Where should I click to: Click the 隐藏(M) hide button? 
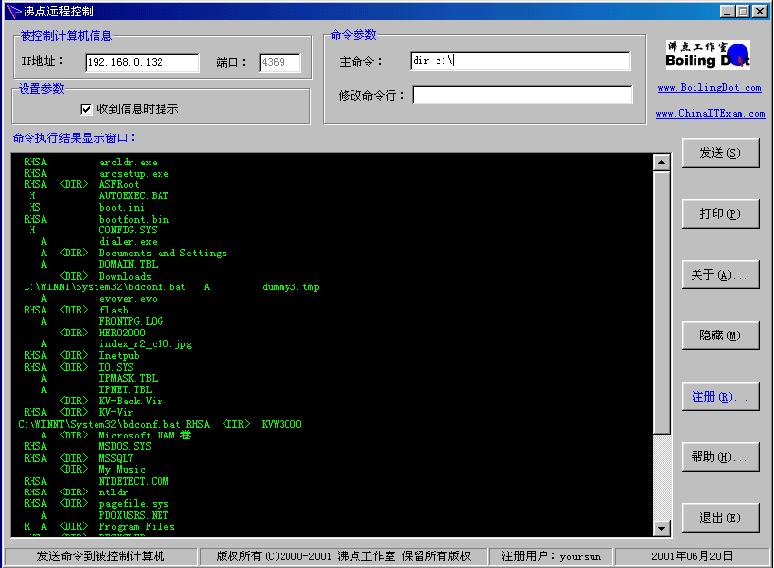720,336
